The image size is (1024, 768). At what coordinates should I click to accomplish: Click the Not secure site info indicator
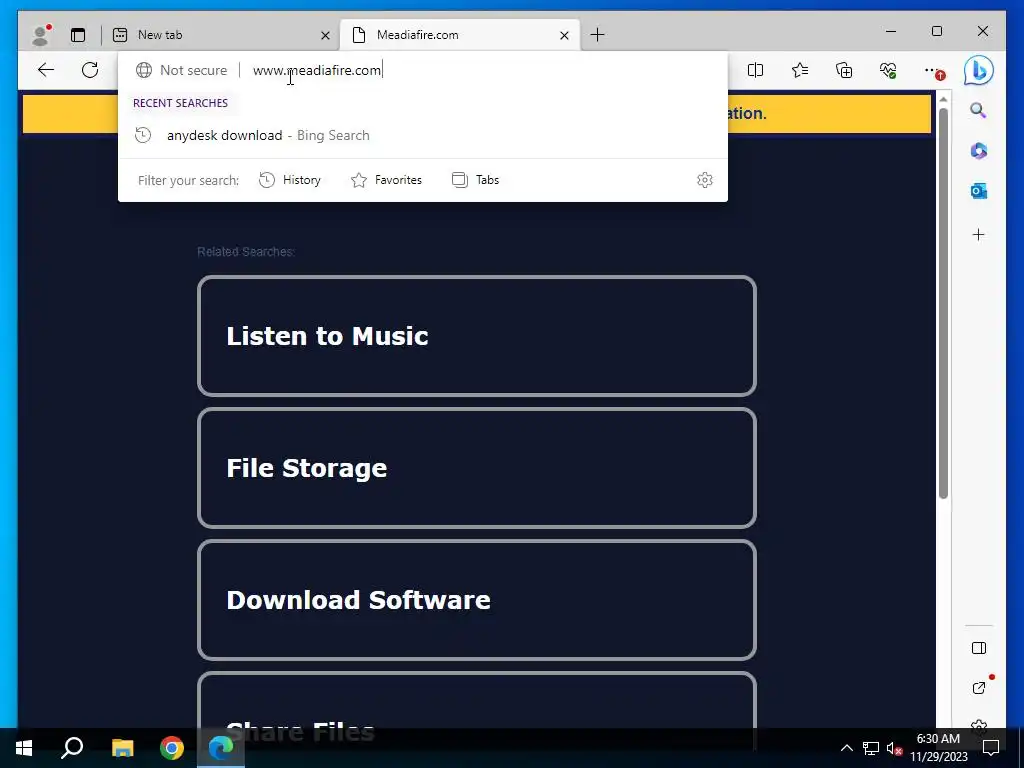pyautogui.click(x=182, y=70)
